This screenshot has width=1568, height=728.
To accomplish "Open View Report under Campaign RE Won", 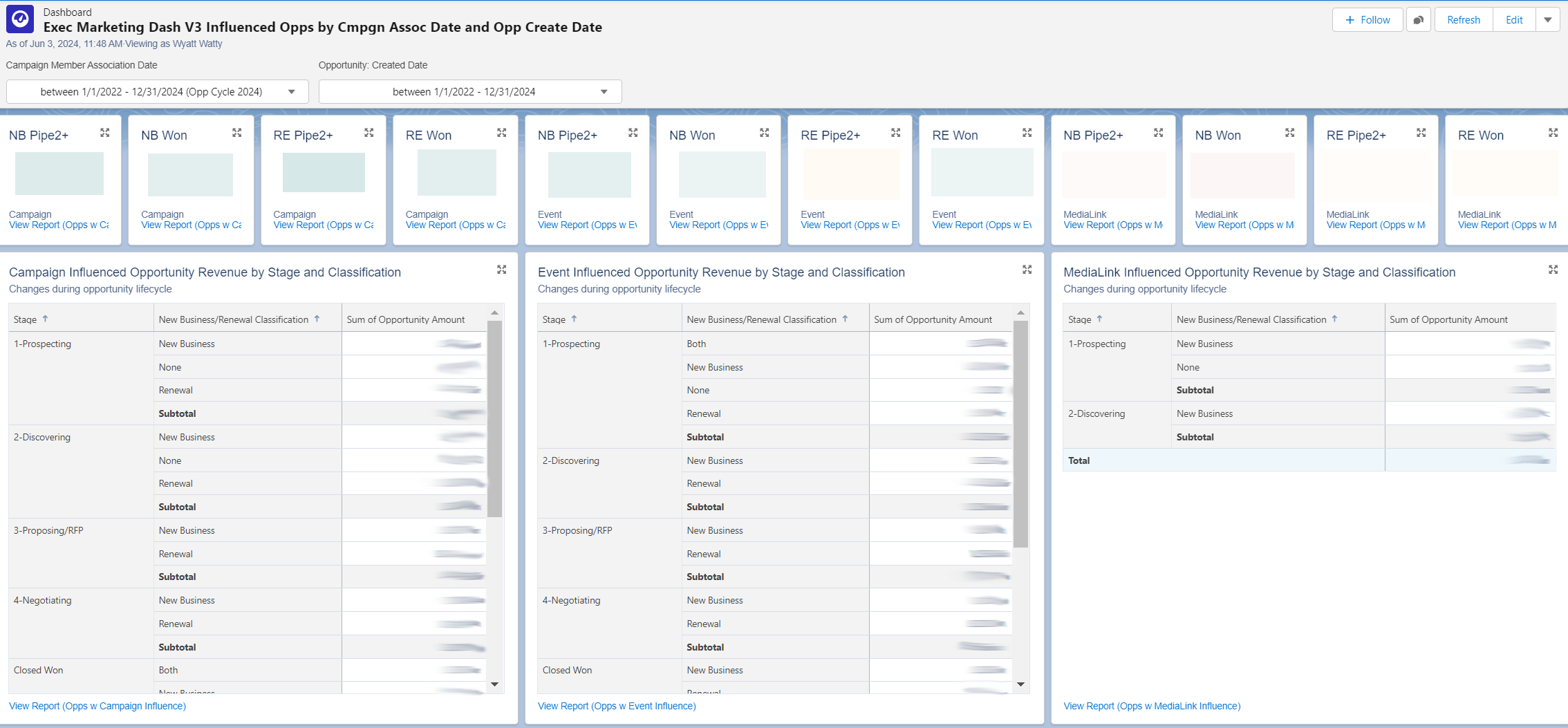I will (456, 225).
